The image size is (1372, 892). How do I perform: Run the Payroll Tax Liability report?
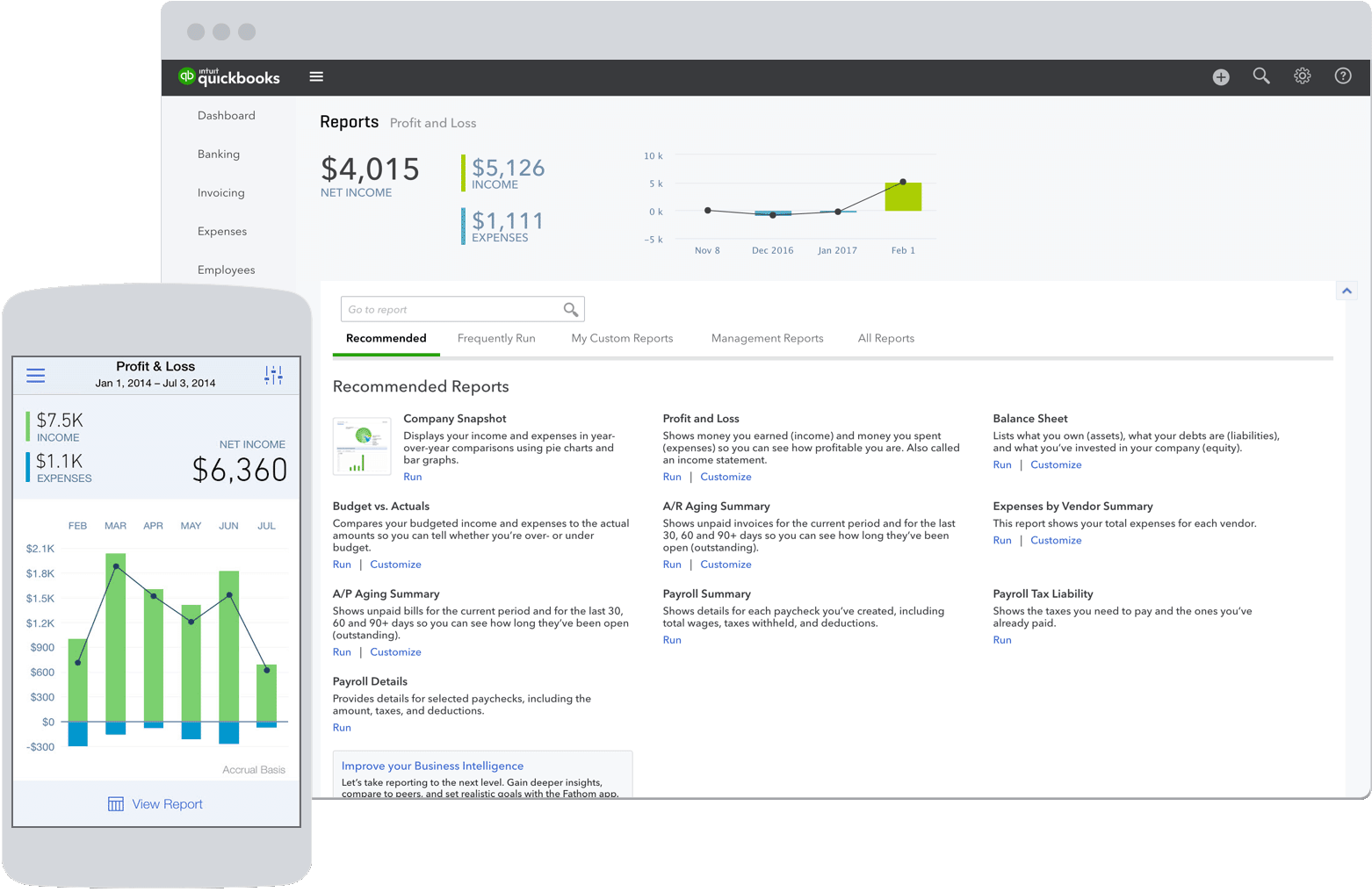pos(1002,640)
